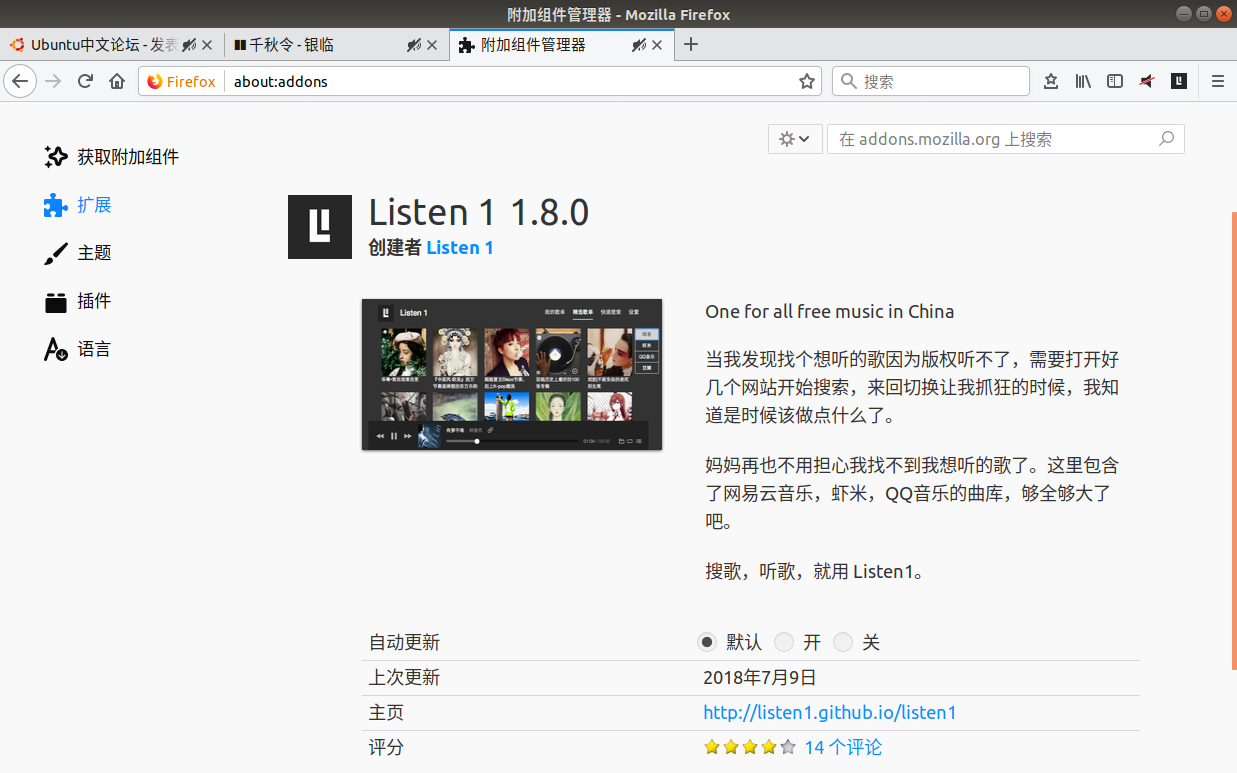Click the magnifier in addons search box

coord(1166,139)
